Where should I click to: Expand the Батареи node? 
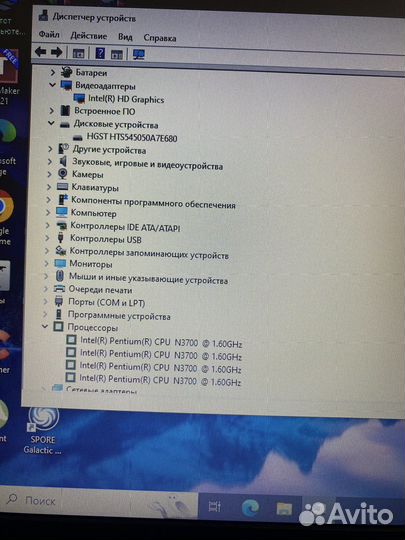[53, 72]
